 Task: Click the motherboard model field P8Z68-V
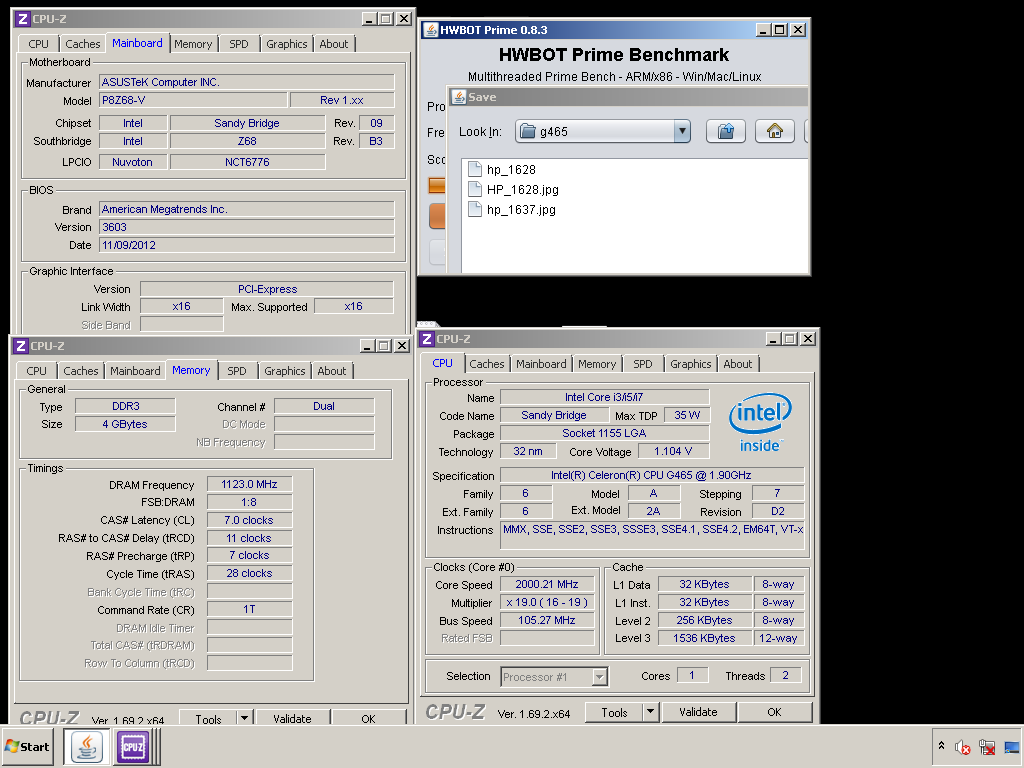[193, 100]
